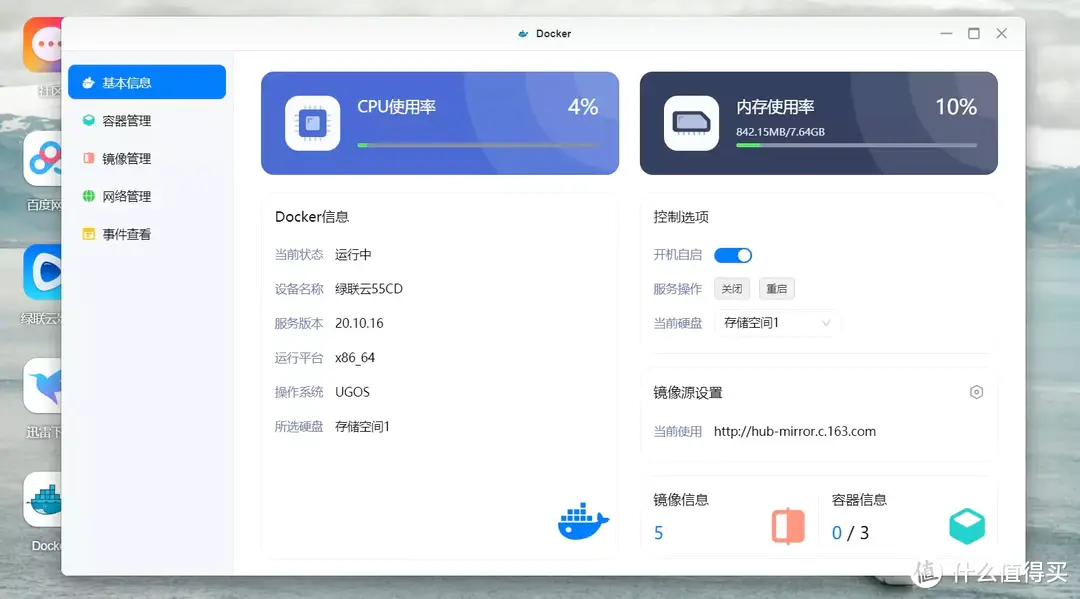Click the large Docker whale logo

[x=583, y=521]
